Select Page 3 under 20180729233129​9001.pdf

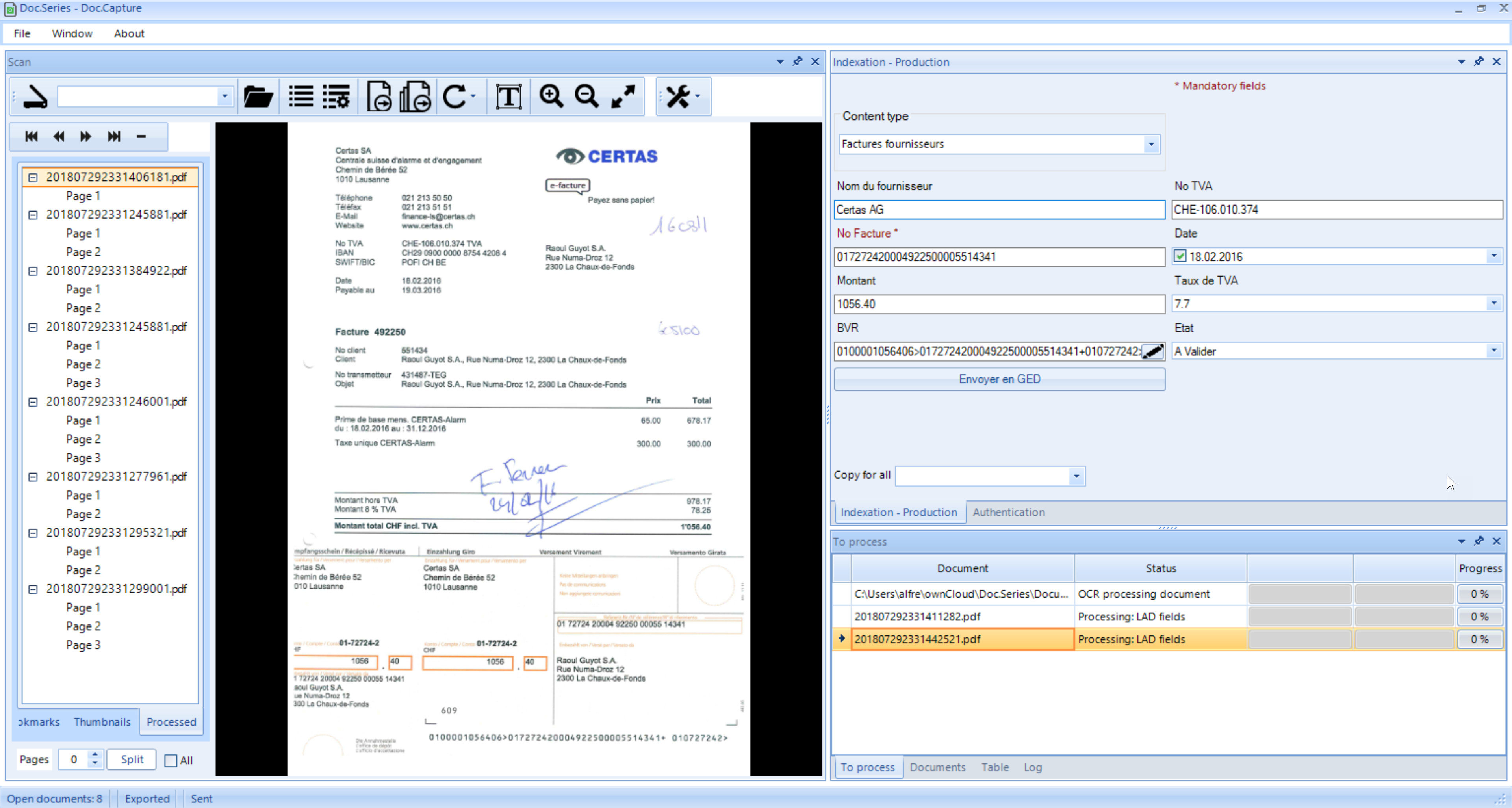[83, 645]
